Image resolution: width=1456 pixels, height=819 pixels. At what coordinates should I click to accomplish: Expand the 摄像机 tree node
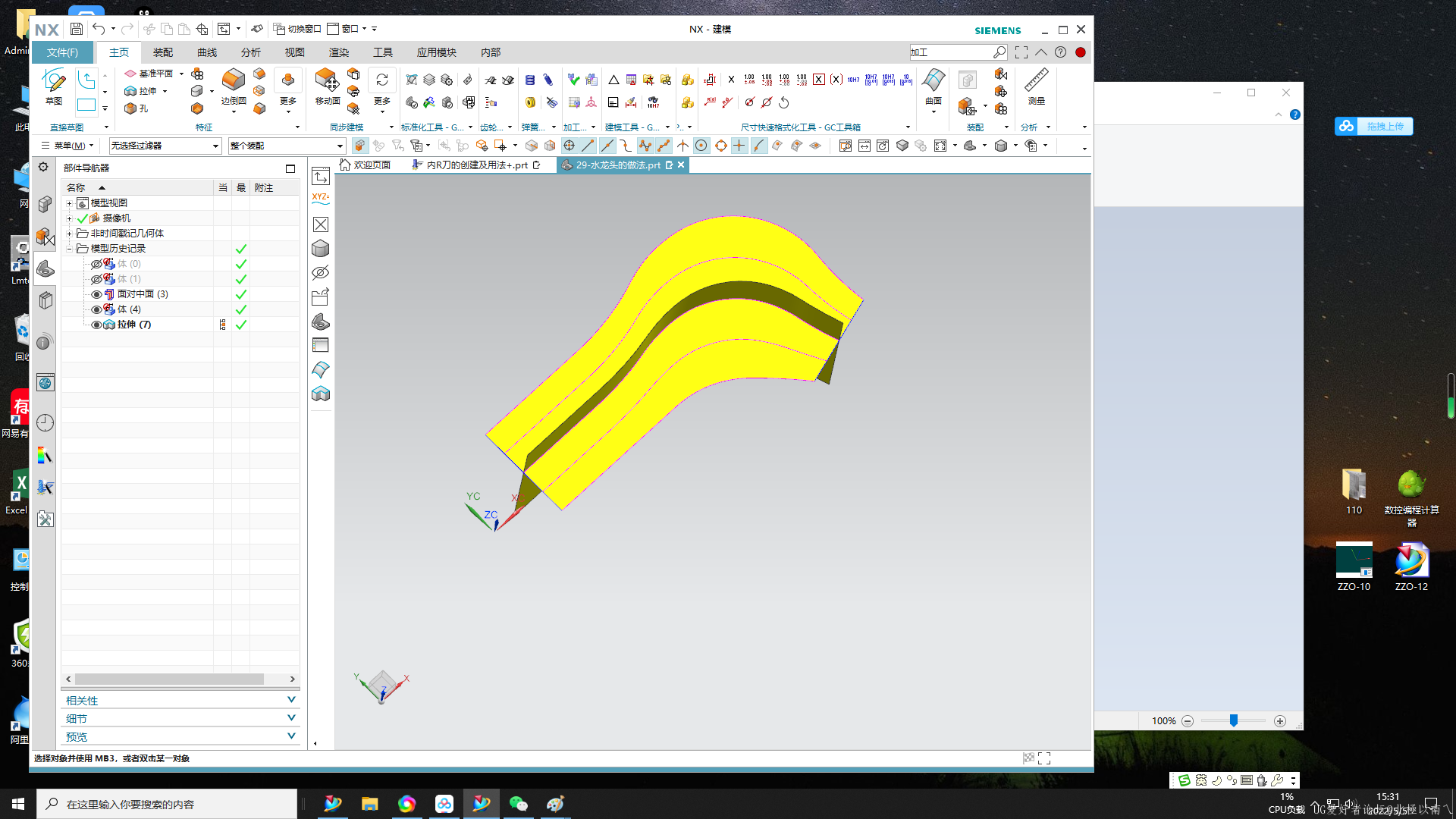(69, 218)
